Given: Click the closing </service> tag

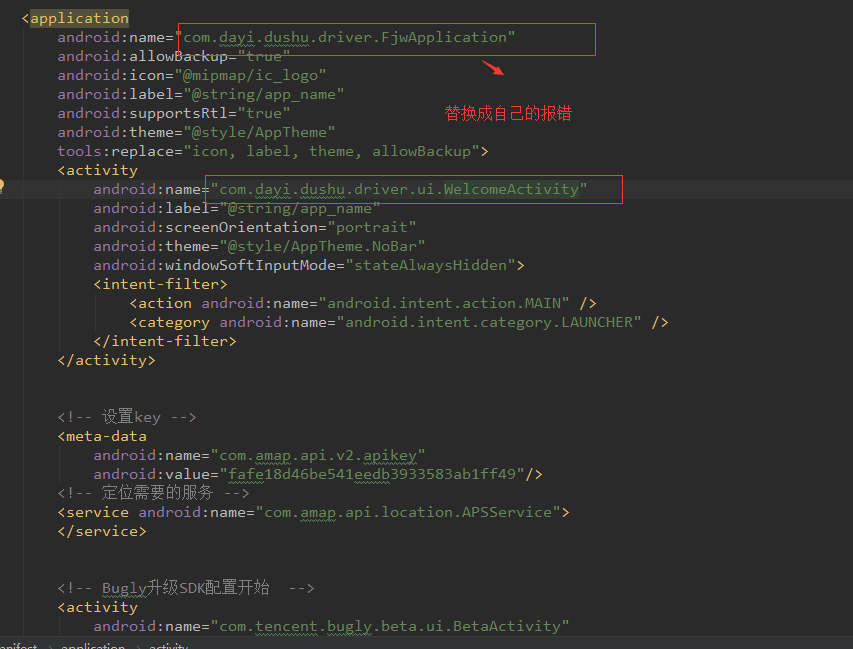Looking at the screenshot, I should (x=102, y=531).
